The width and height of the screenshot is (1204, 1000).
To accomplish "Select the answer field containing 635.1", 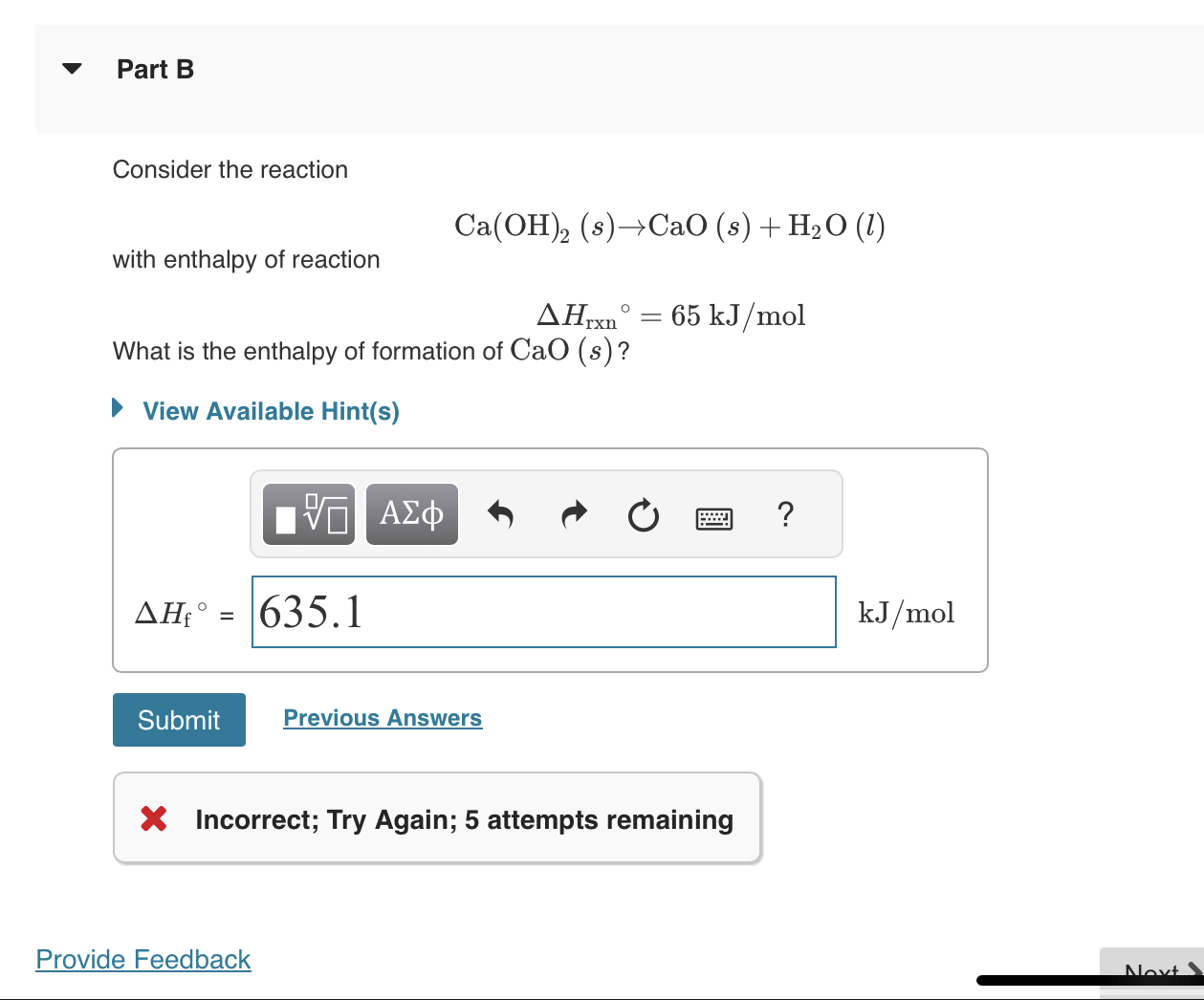I will pyautogui.click(x=543, y=612).
